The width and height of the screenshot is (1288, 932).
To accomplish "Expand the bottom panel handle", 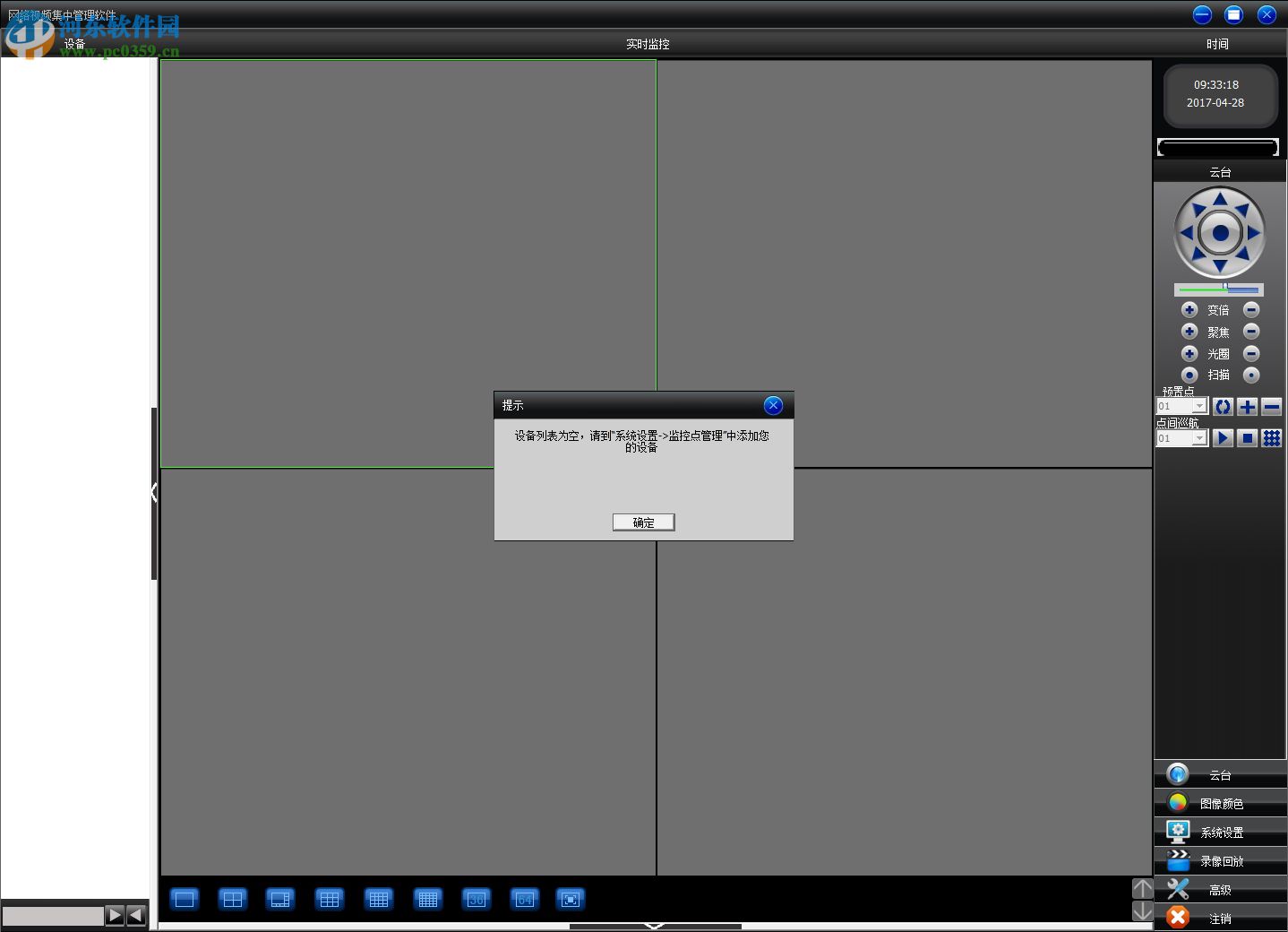I will tap(655, 927).
